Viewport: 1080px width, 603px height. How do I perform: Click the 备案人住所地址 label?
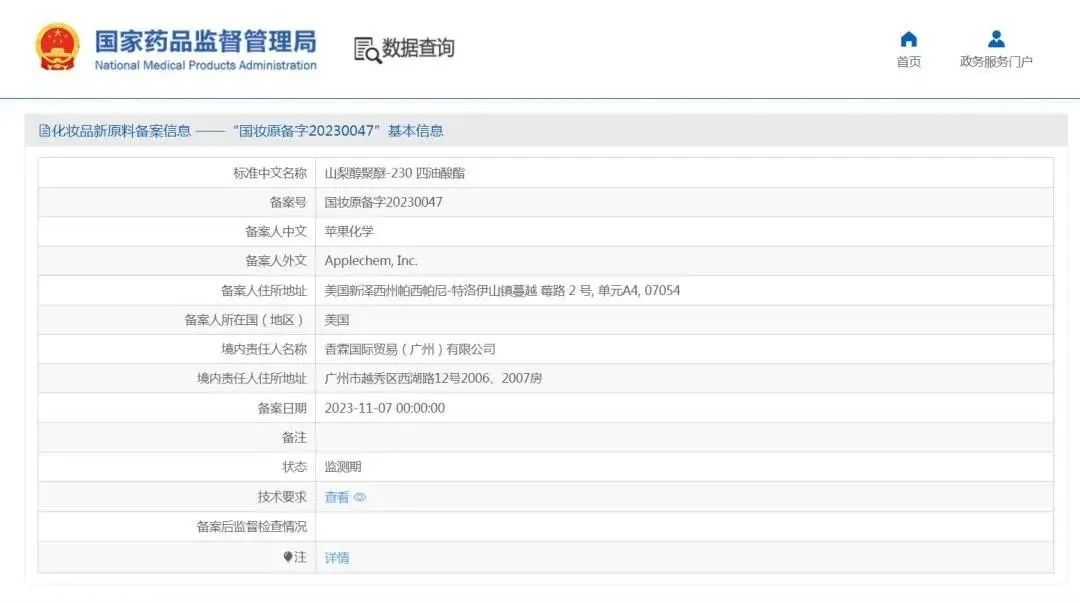click(264, 290)
